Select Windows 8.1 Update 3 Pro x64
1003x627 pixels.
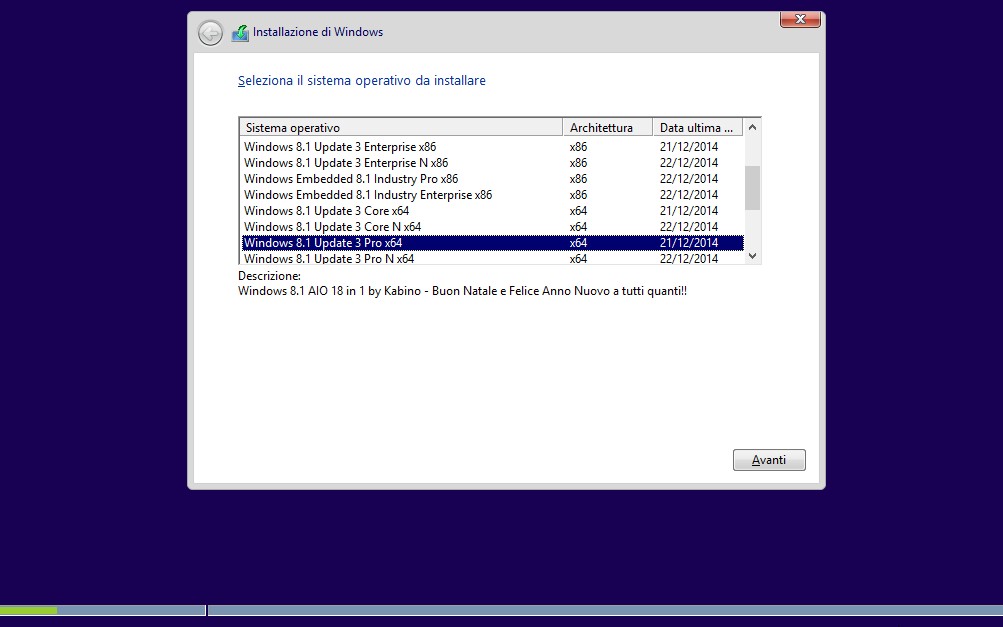point(493,242)
